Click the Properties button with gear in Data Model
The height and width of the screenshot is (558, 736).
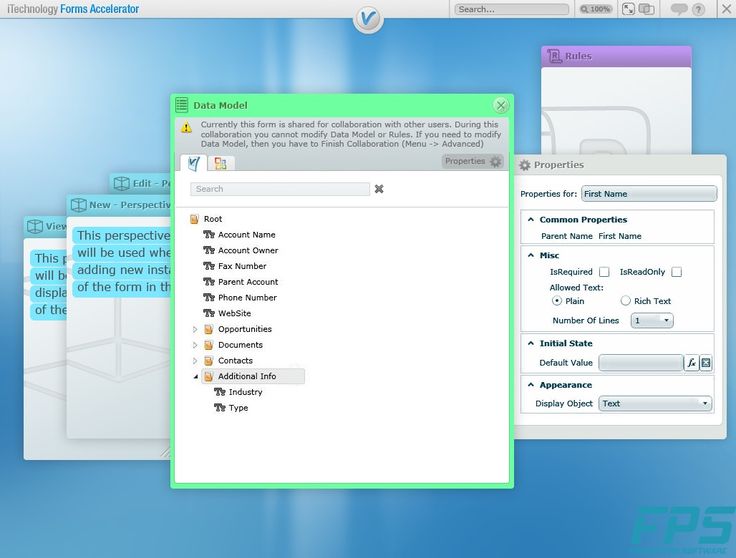[x=472, y=161]
